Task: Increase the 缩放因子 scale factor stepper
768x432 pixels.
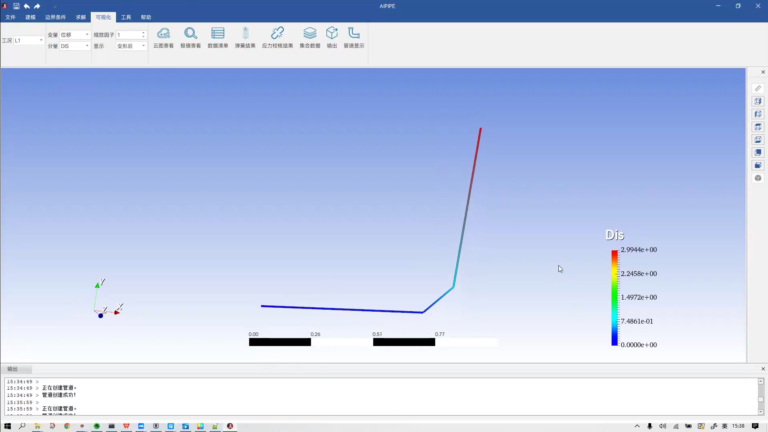Action: 144,33
